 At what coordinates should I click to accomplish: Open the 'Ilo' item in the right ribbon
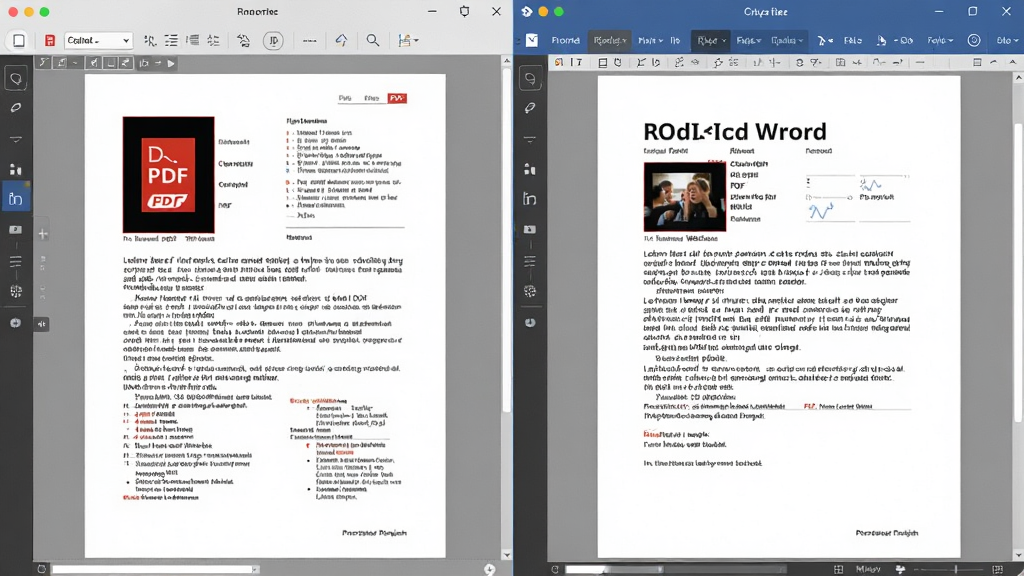(675, 40)
